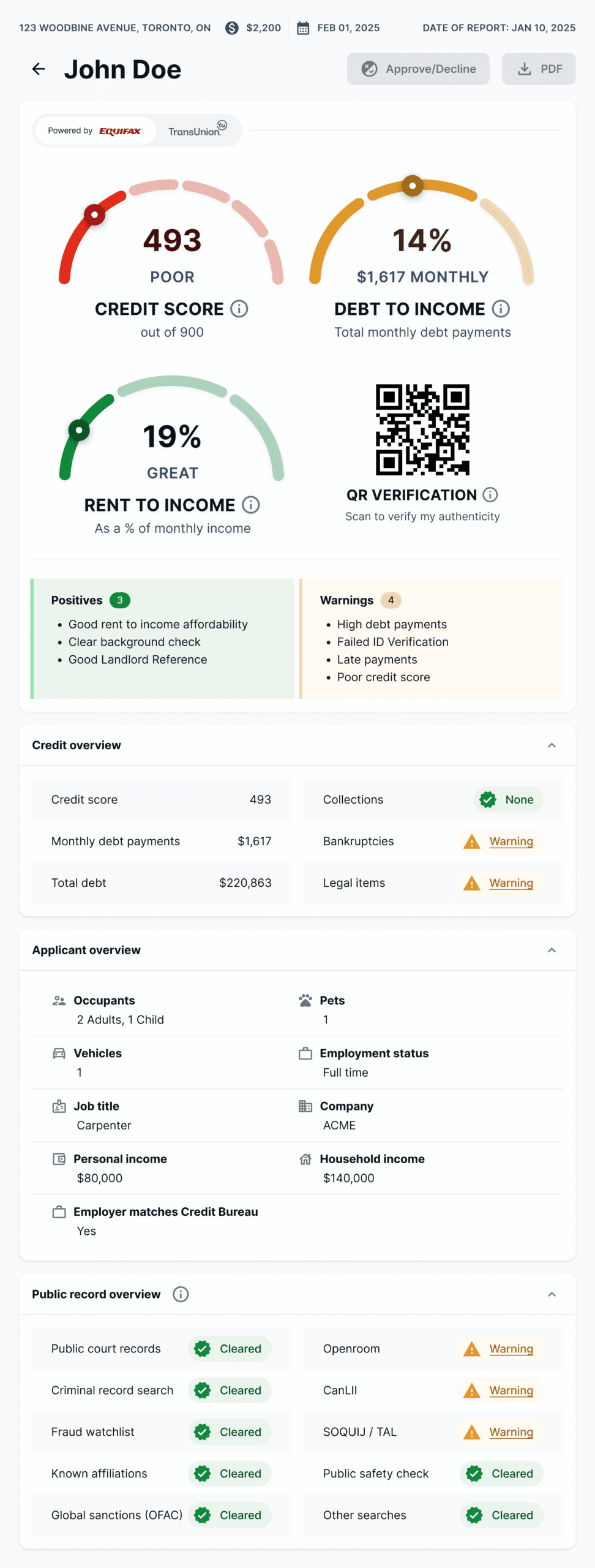
Task: Click the warning triangle beside Bankruptcies
Action: [471, 841]
